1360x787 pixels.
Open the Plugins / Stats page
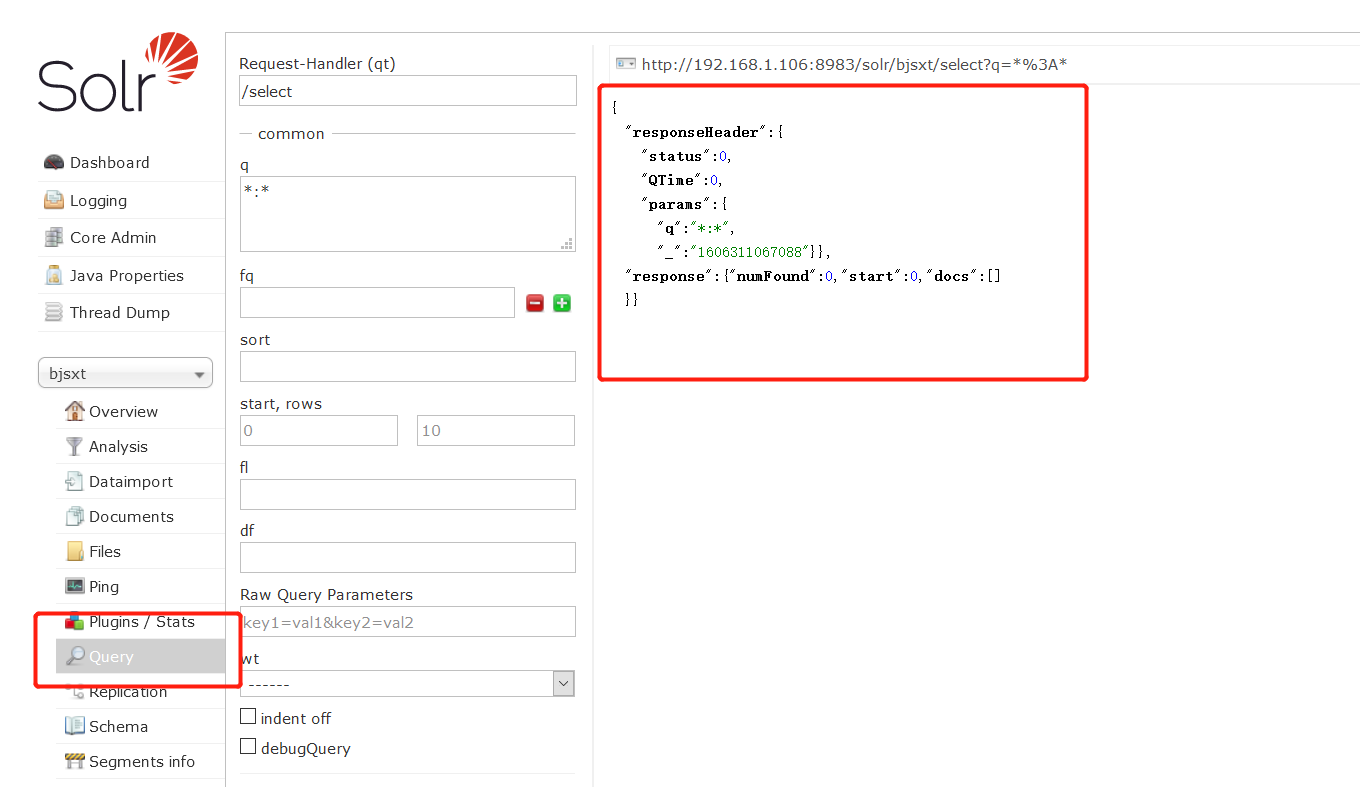click(142, 622)
